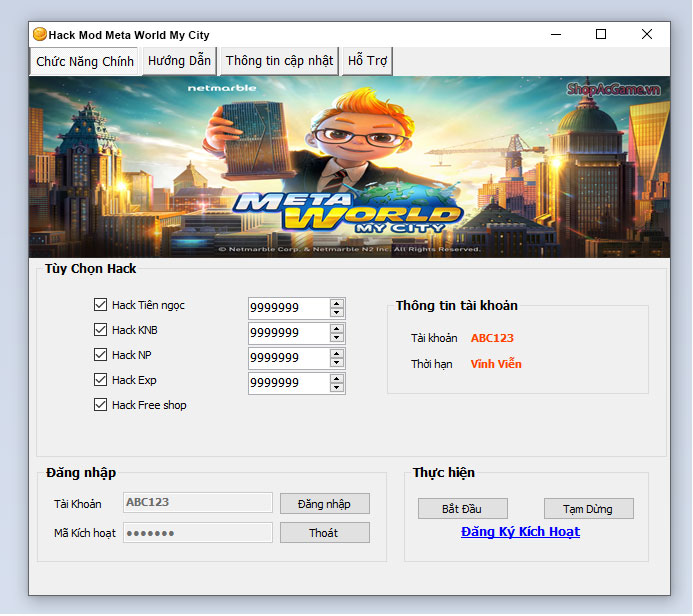Increment the Hack KNB spinner up arrow
Screen dimensions: 693x616
[337, 328]
